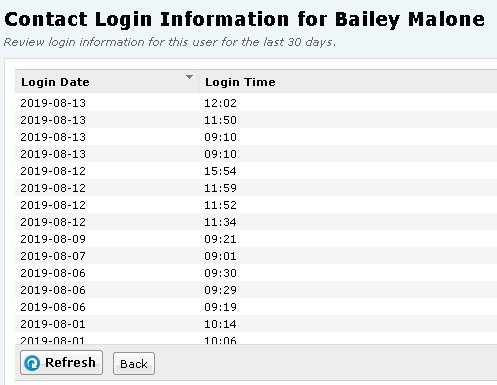Sort by the Login Time column header
Screen dimensions: 497x385
point(348,82)
